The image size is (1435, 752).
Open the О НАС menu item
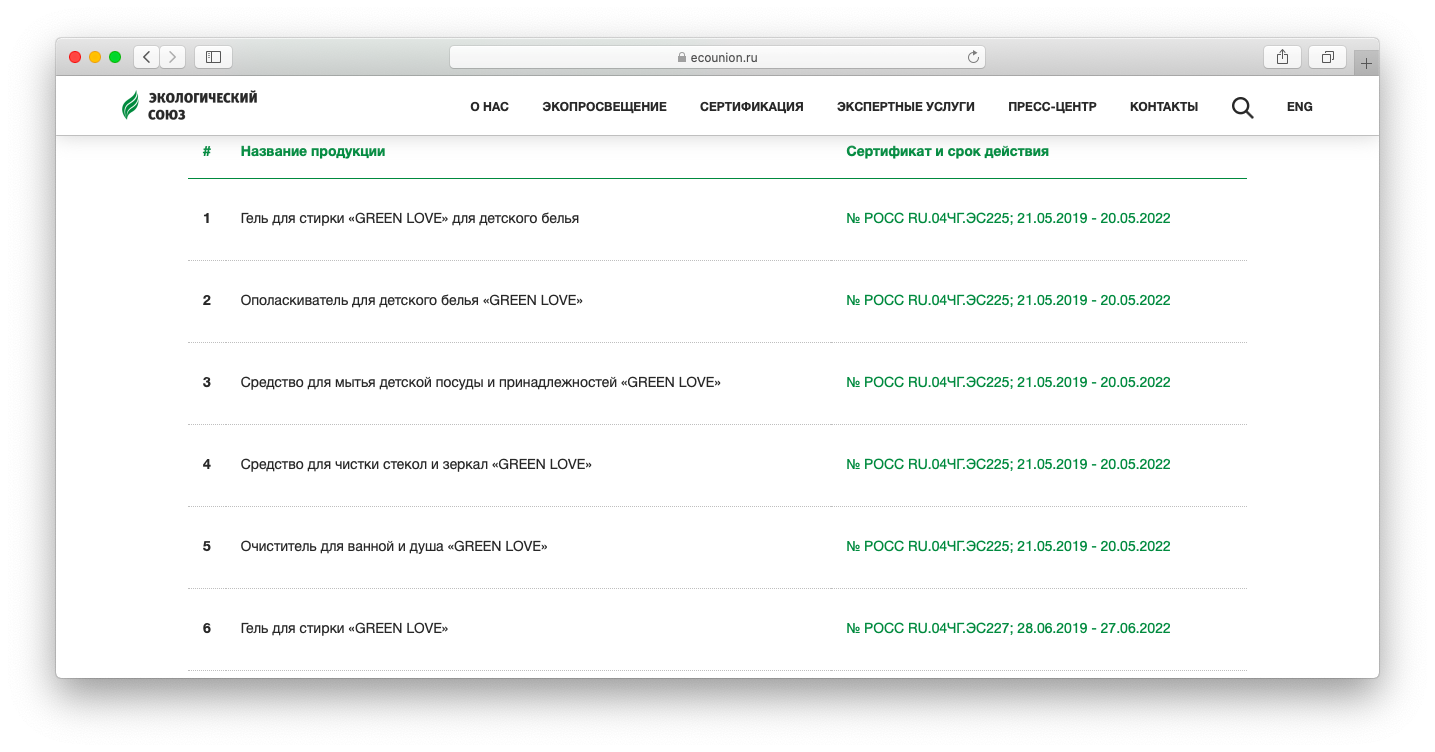489,107
